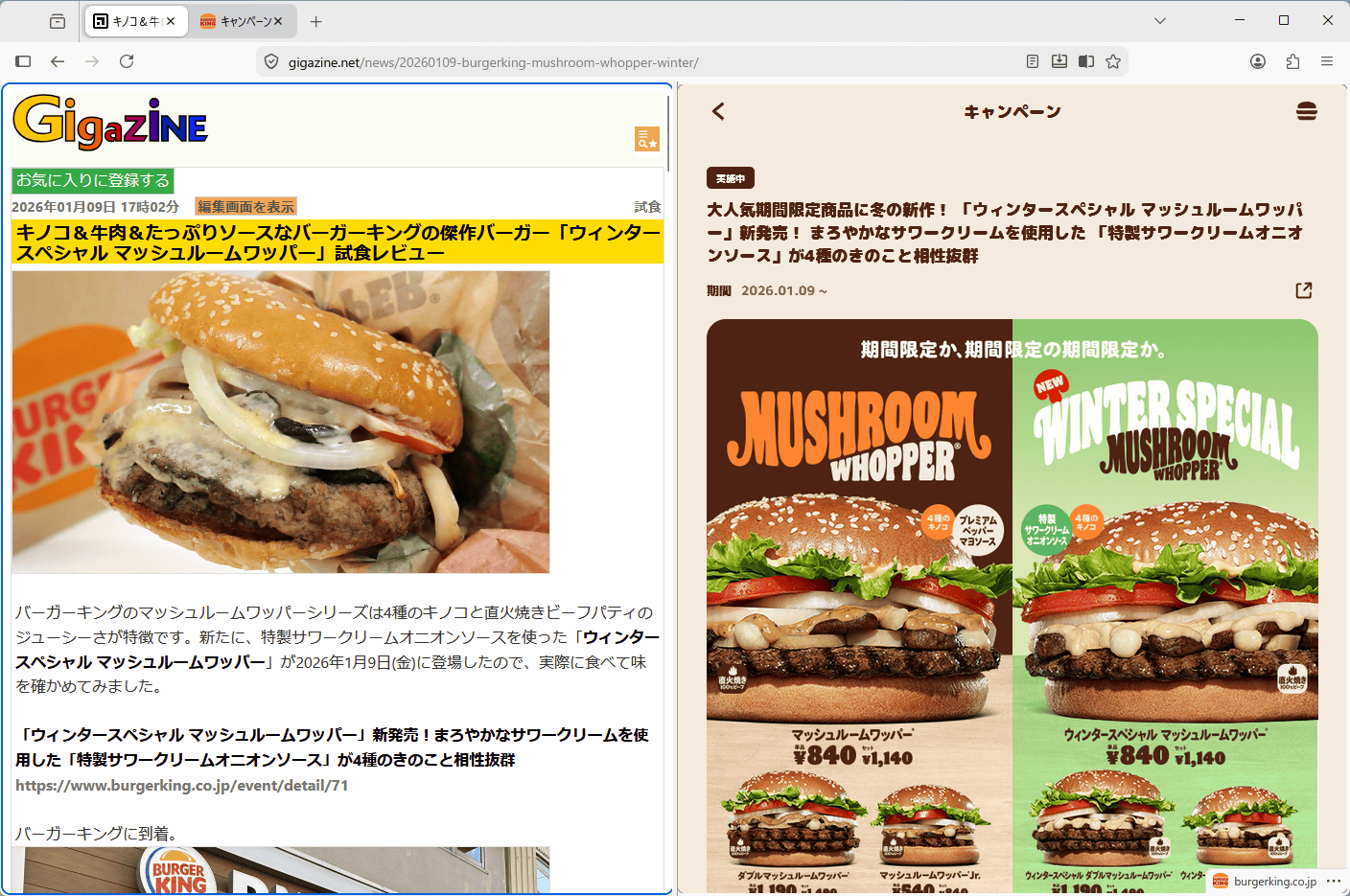Click the Burger King hamburger menu icon
The height and width of the screenshot is (896, 1350).
[1306, 111]
